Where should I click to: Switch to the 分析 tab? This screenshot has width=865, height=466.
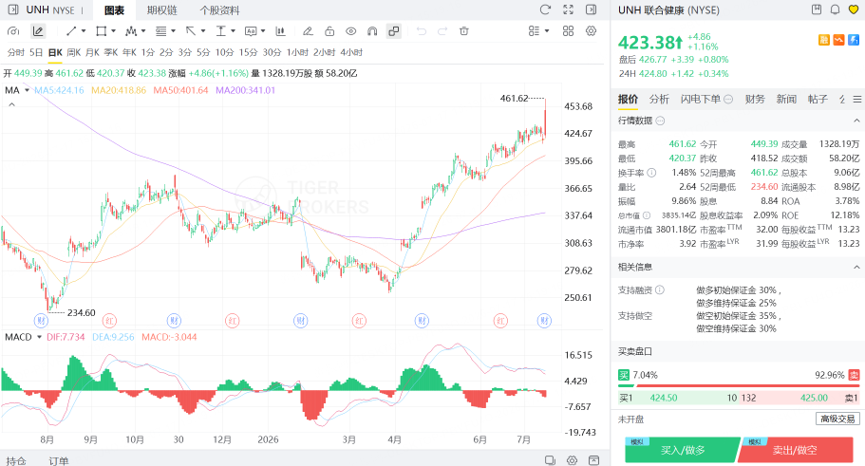click(x=659, y=99)
